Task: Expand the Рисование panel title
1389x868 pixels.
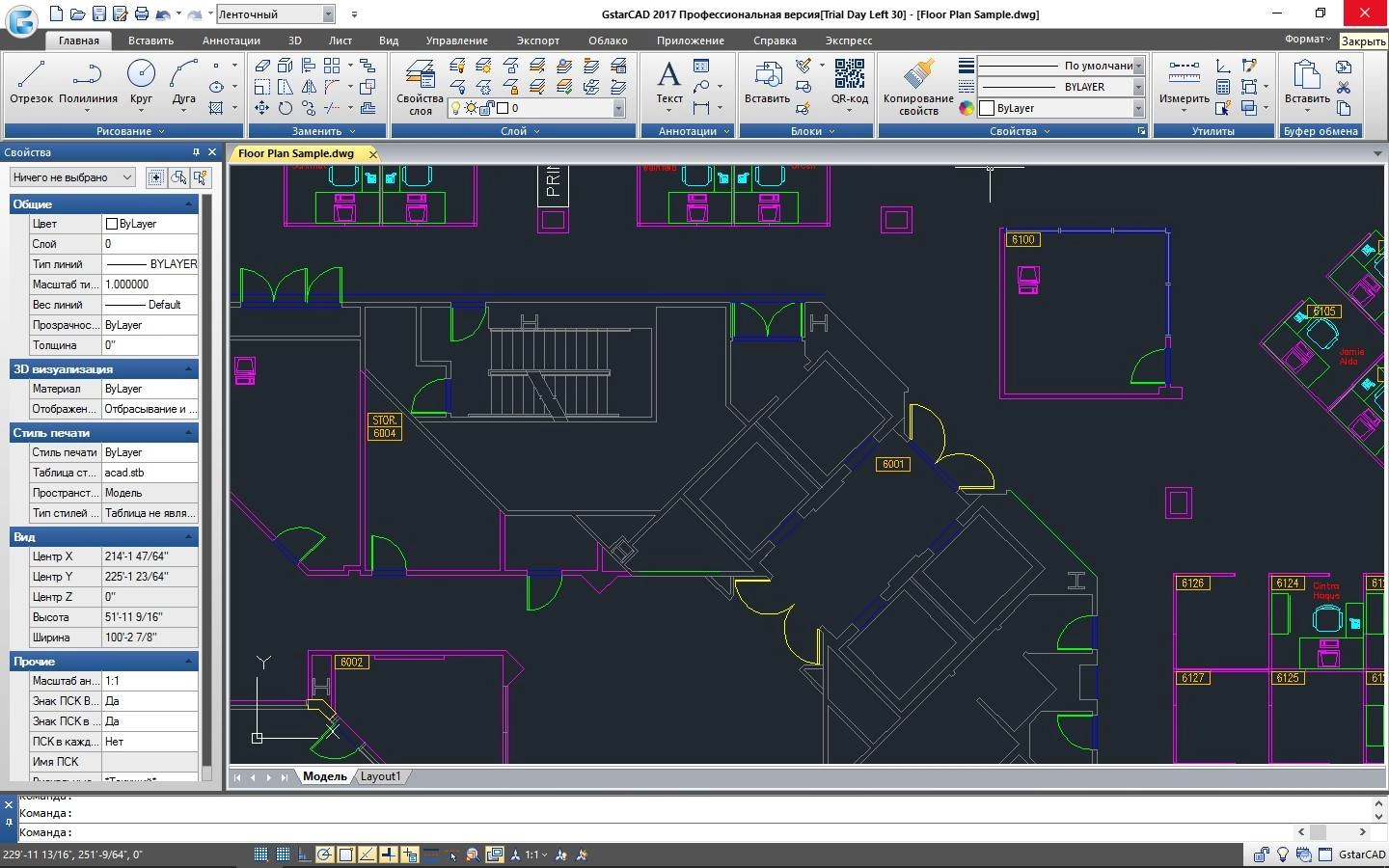Action: coord(130,131)
